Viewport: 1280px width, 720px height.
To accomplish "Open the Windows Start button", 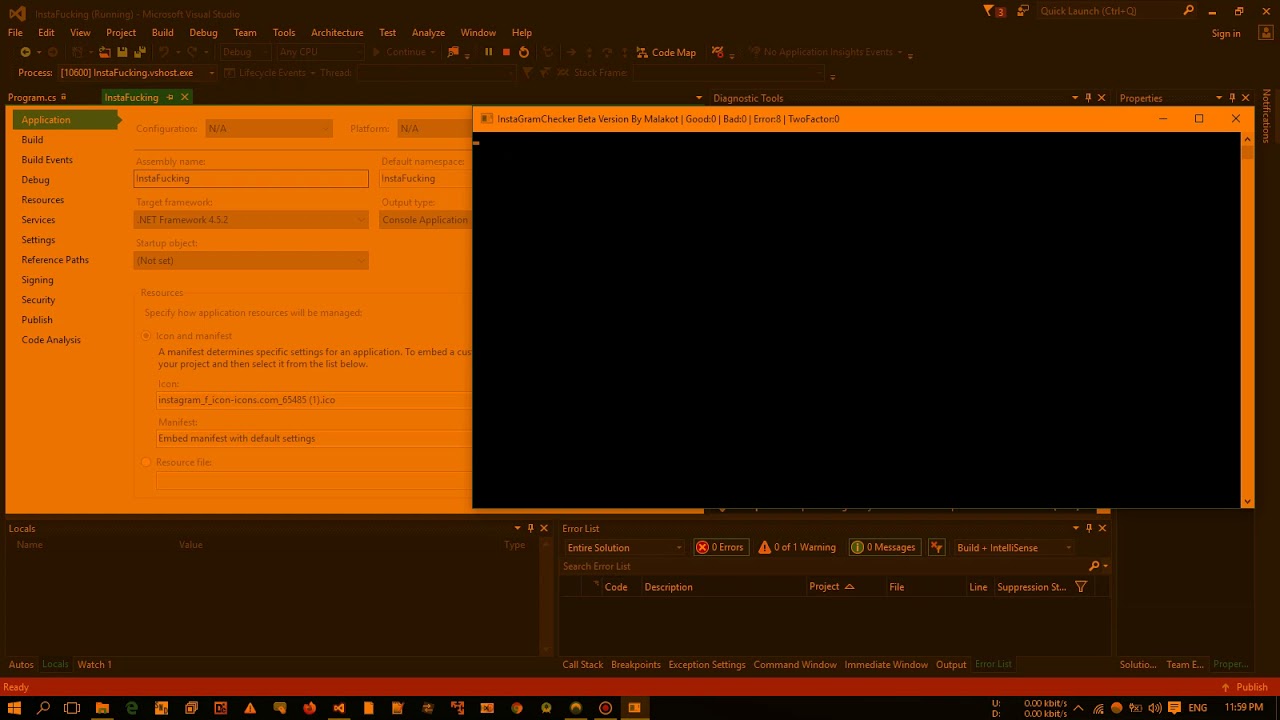I will pyautogui.click(x=14, y=708).
